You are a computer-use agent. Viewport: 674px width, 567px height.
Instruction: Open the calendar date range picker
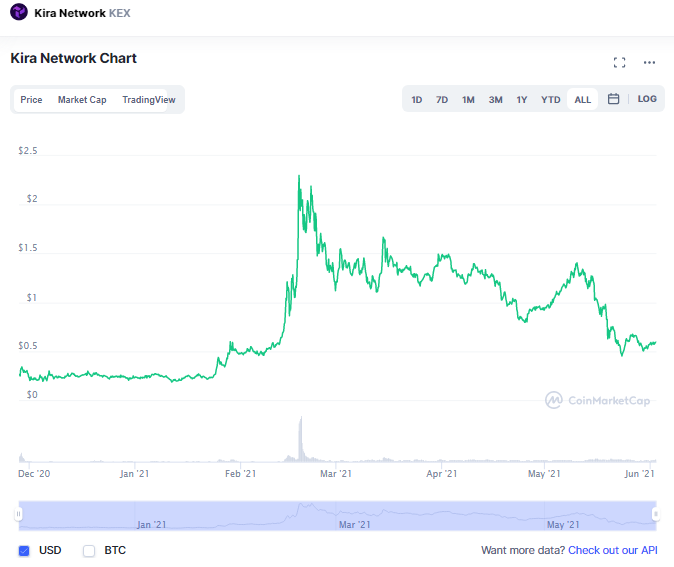[x=613, y=99]
